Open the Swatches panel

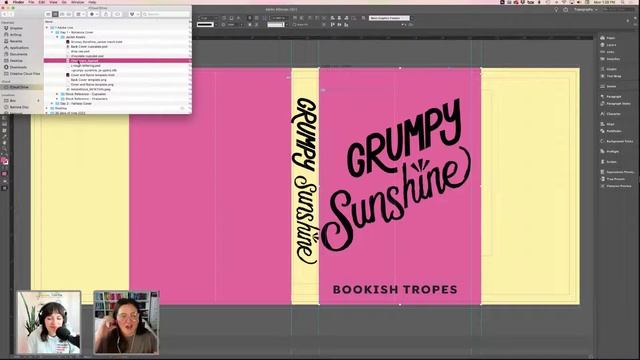point(610,59)
